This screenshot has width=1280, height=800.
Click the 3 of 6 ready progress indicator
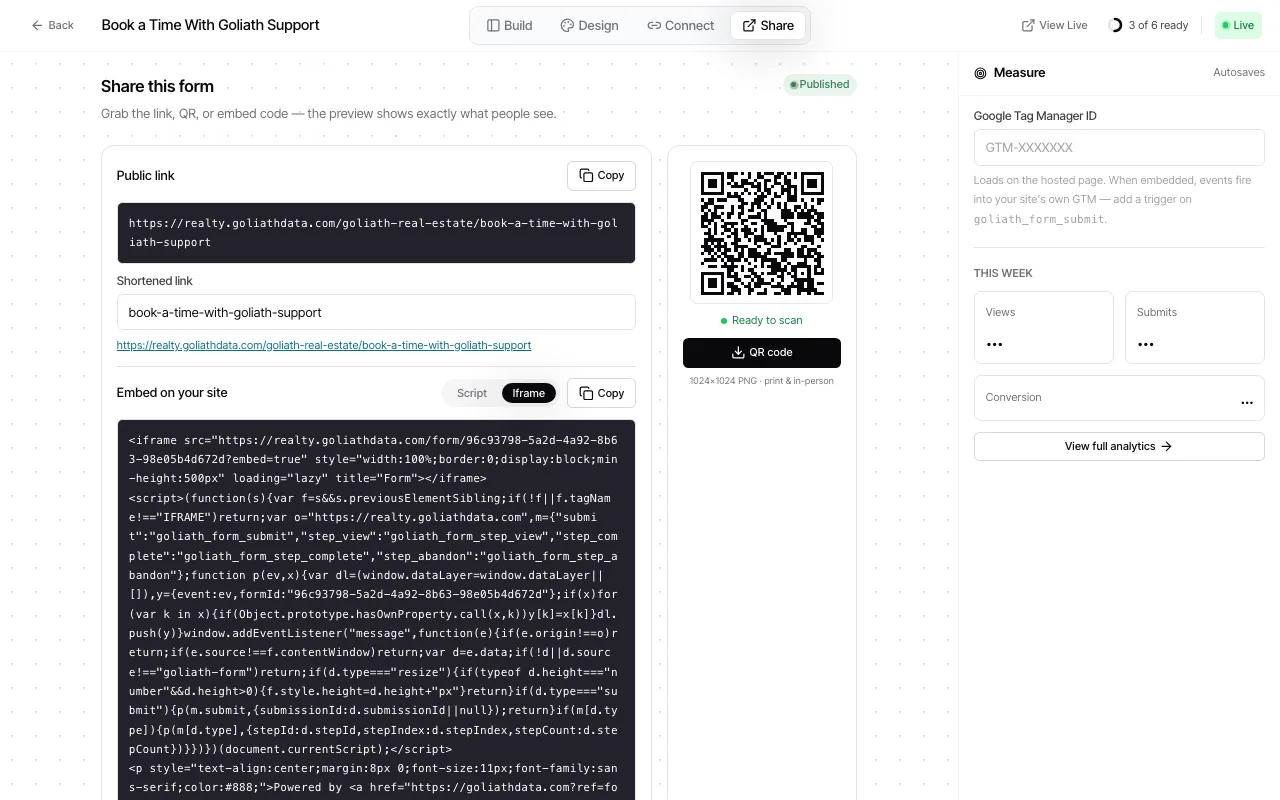point(1149,25)
